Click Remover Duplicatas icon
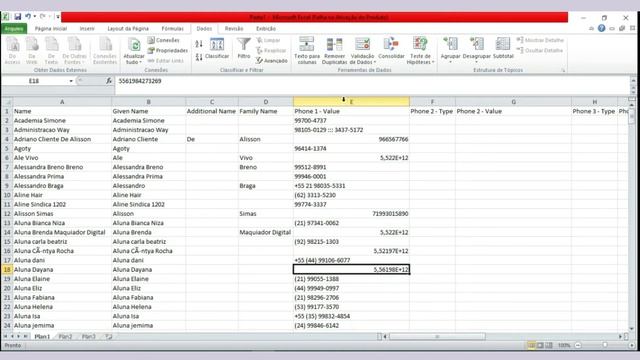The image size is (640, 360). tap(334, 50)
